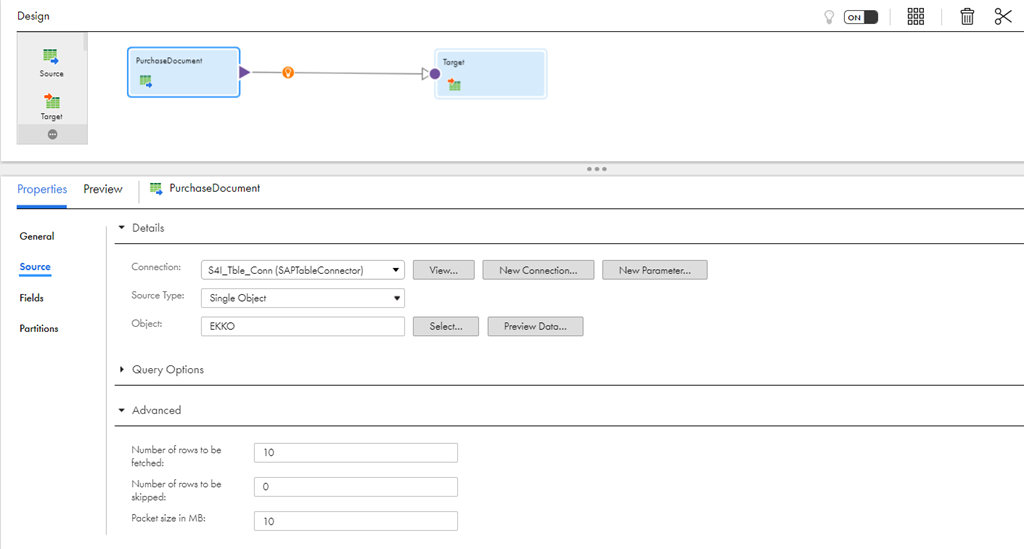Expand the Query Options section
This screenshot has height=549, width=1024.
[121, 369]
